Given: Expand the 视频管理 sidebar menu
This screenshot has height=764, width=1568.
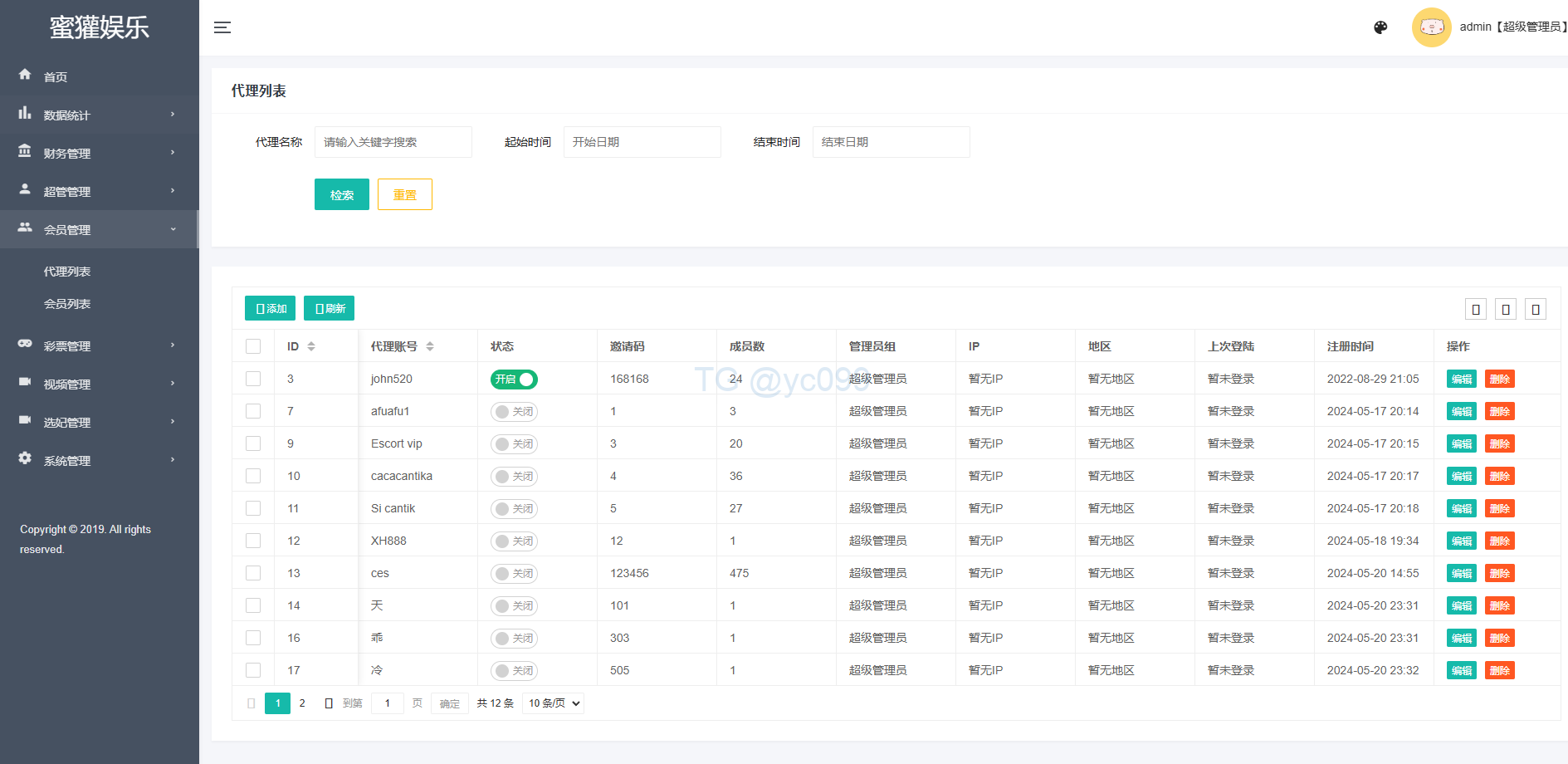Looking at the screenshot, I should point(100,384).
